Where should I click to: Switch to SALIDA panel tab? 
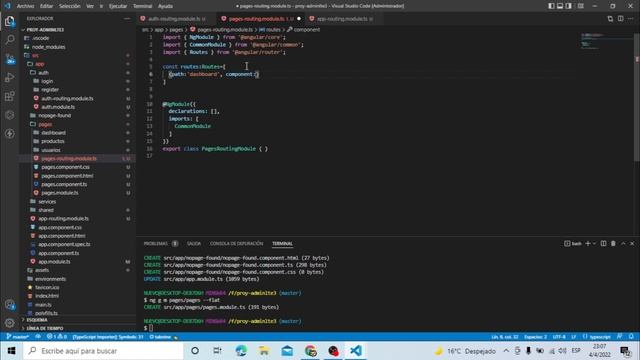(x=194, y=244)
